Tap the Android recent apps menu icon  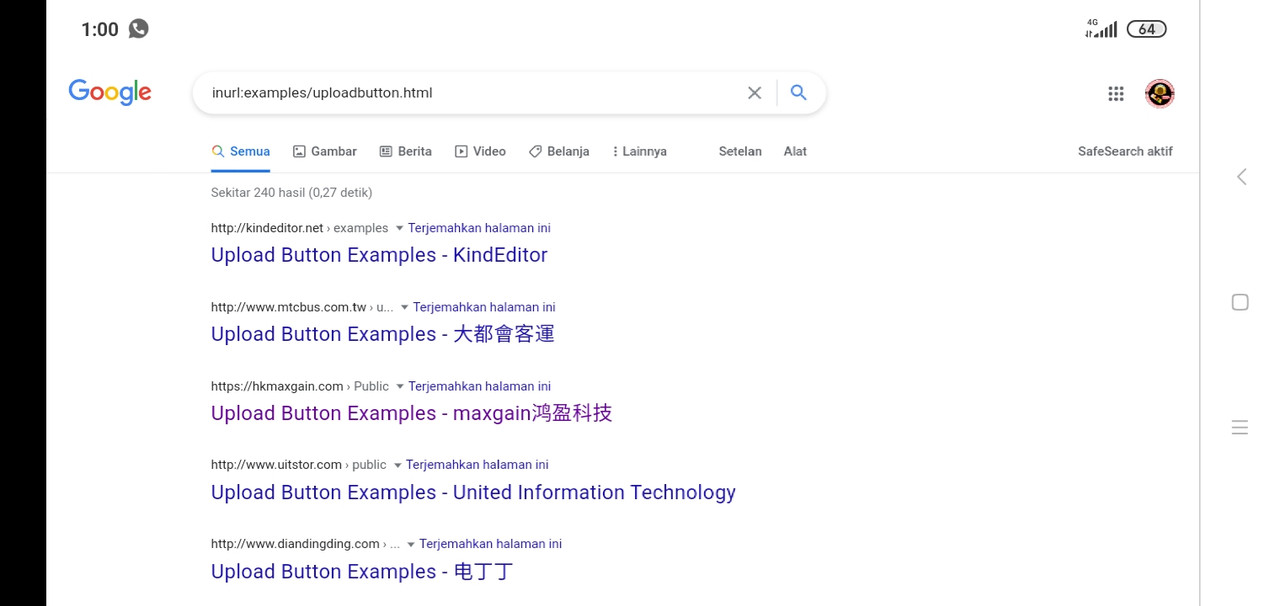pyautogui.click(x=1240, y=427)
